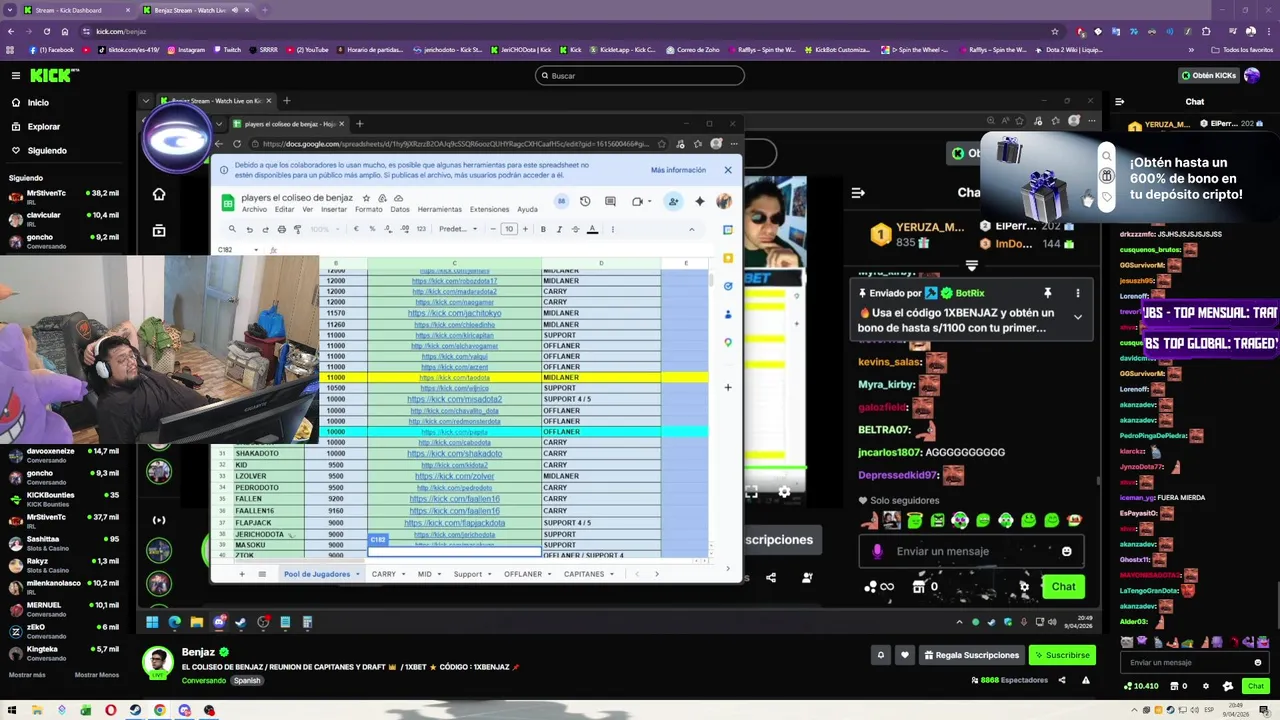Open the Siguiendo sidebar item
The height and width of the screenshot is (720, 1280).
38,151
